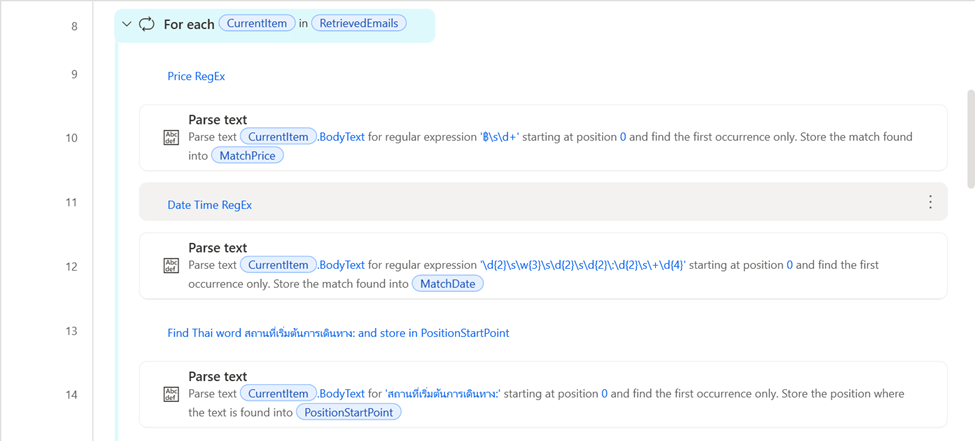Select the PositionStartPoint variable pill
Image resolution: width=975 pixels, height=441 pixels.
pos(349,411)
